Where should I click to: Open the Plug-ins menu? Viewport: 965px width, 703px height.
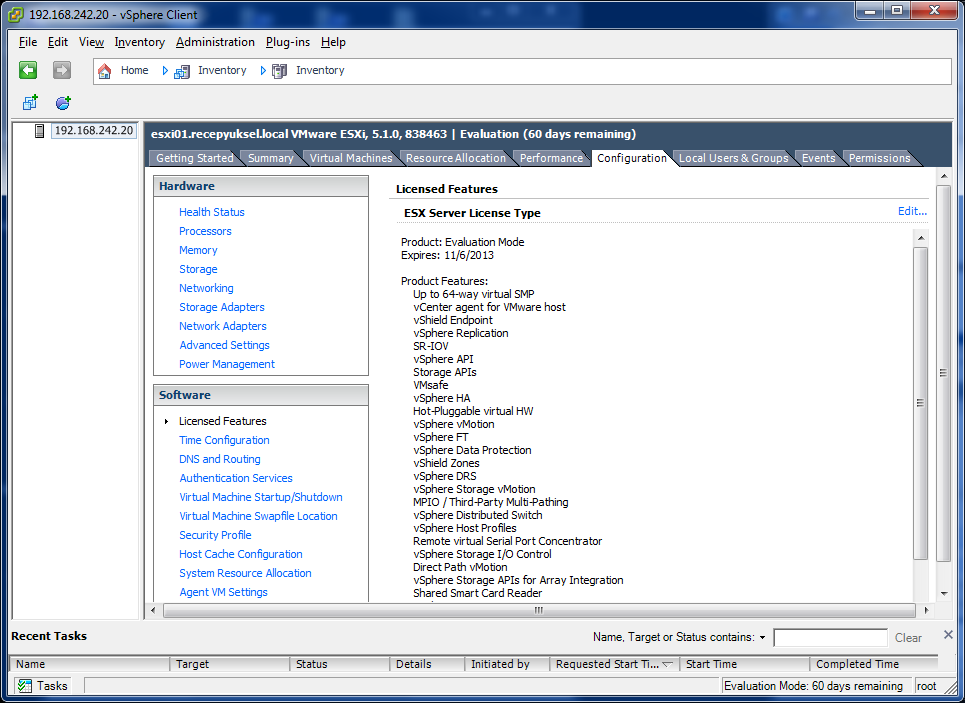click(287, 42)
